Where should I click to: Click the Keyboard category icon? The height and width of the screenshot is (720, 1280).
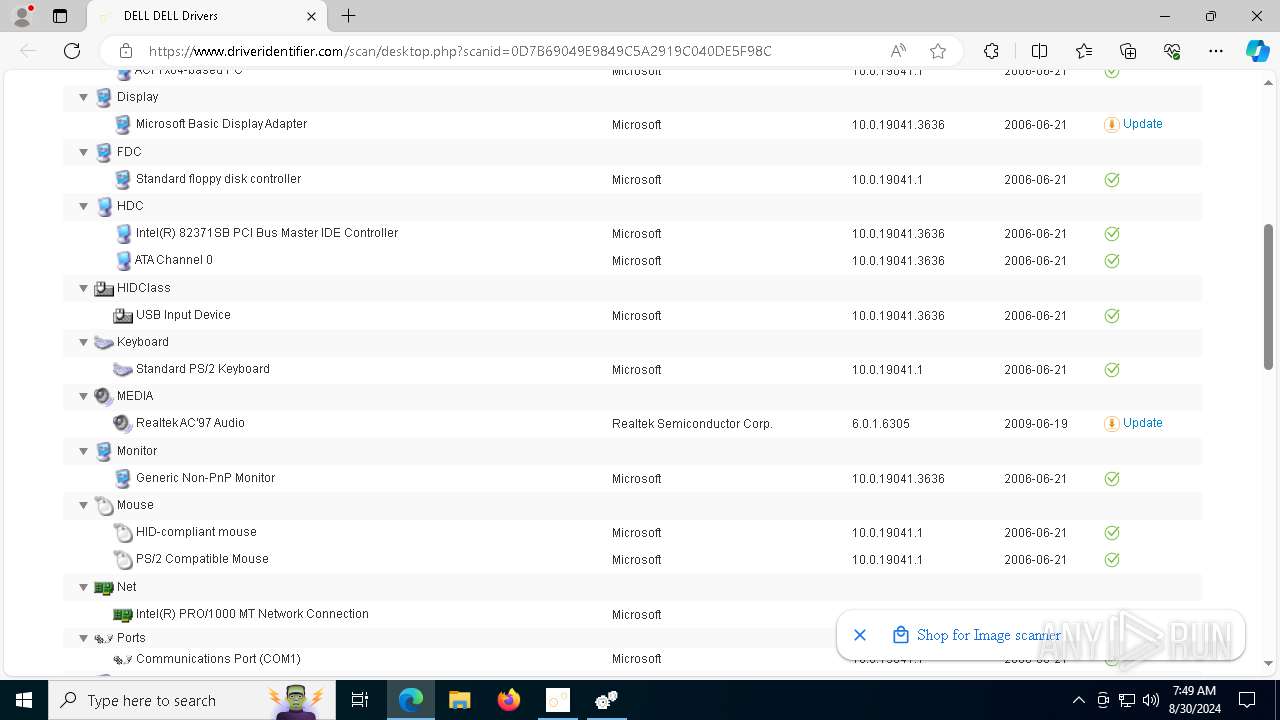click(x=104, y=342)
